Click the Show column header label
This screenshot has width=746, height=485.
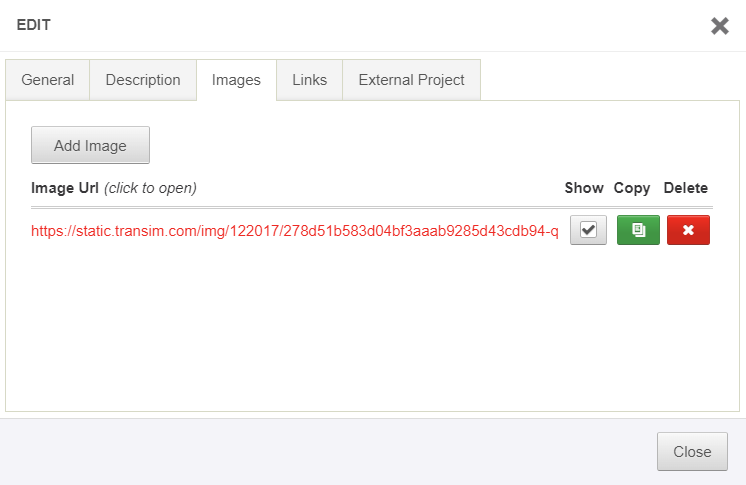(584, 188)
